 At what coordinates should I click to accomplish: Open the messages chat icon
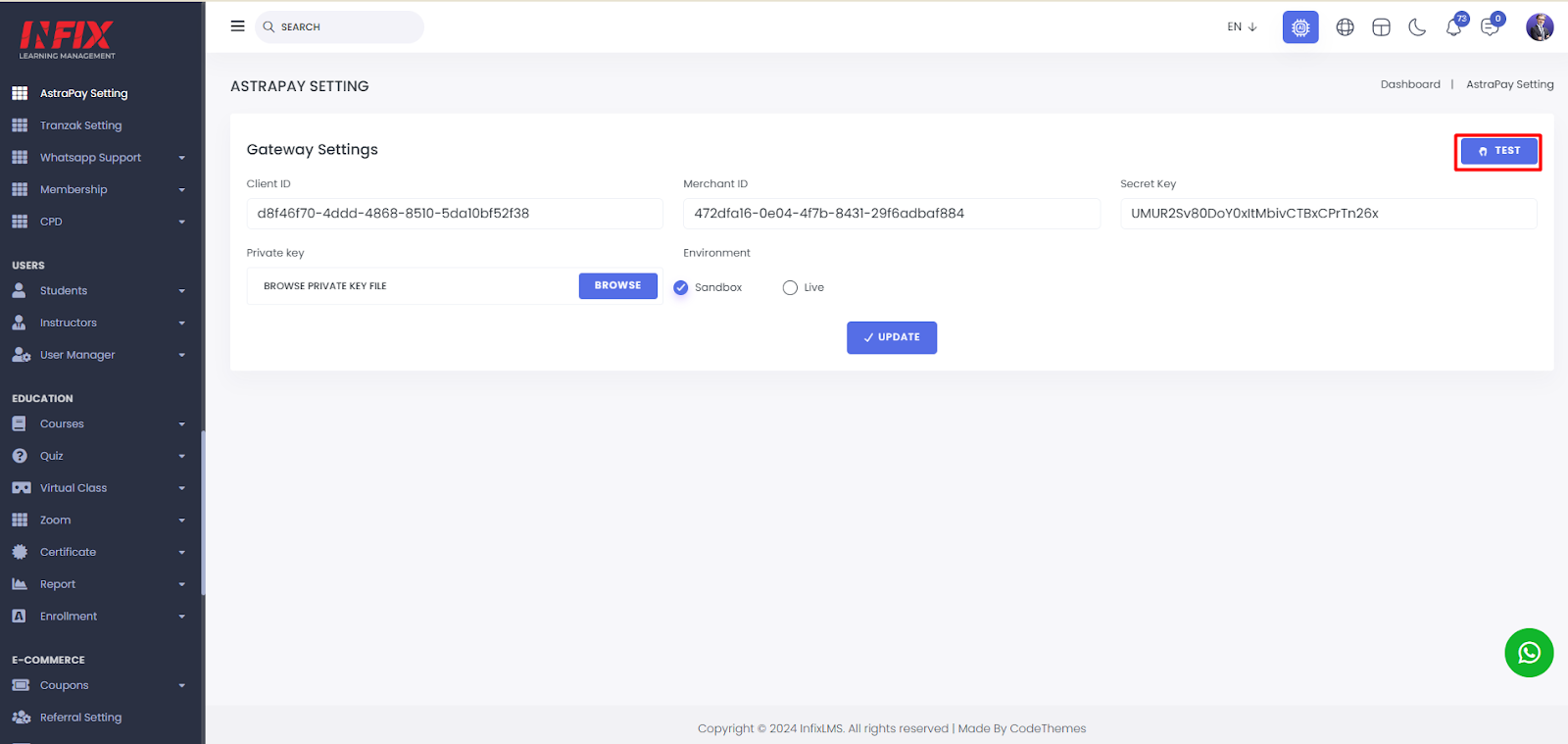click(x=1491, y=26)
